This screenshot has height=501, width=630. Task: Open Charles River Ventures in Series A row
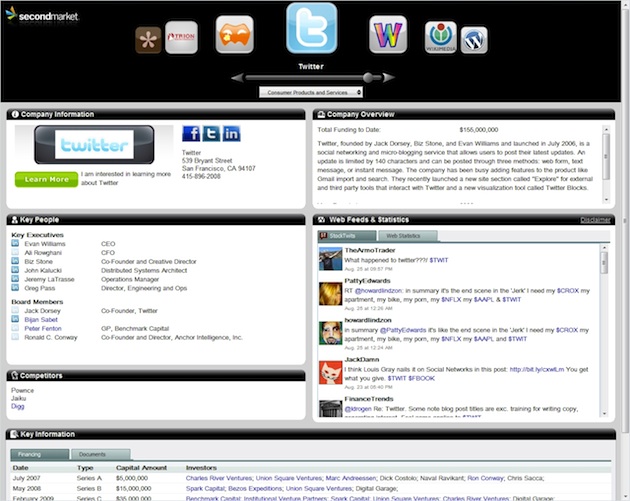[219, 478]
